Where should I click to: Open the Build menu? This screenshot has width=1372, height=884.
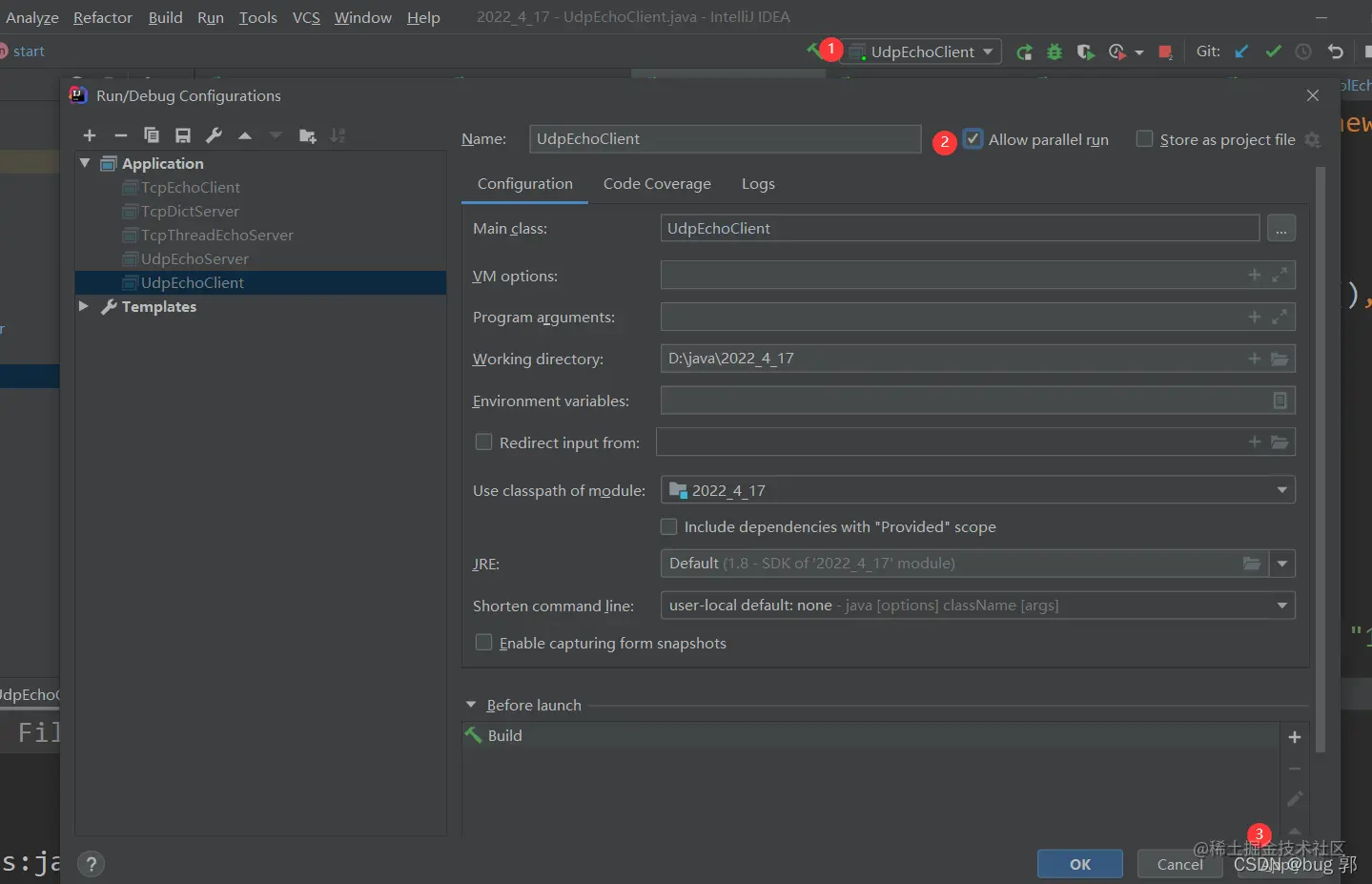coord(165,17)
